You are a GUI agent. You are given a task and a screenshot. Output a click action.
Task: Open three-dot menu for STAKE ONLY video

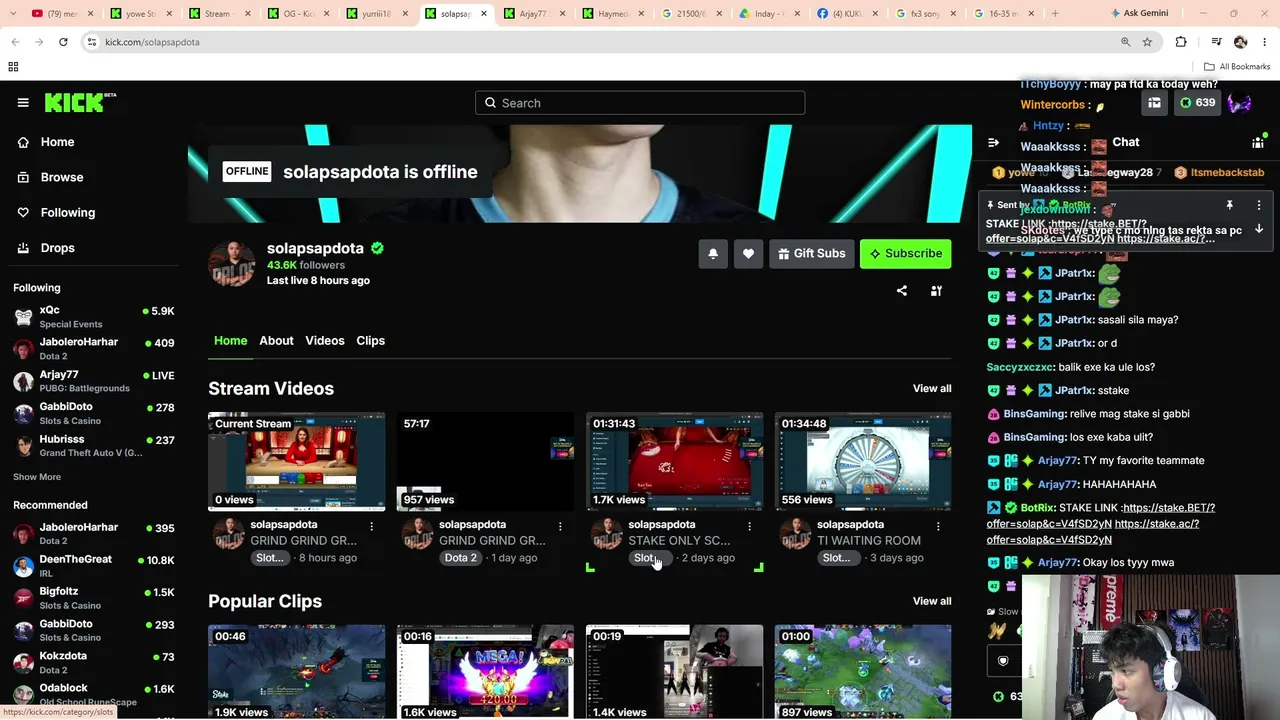749,526
